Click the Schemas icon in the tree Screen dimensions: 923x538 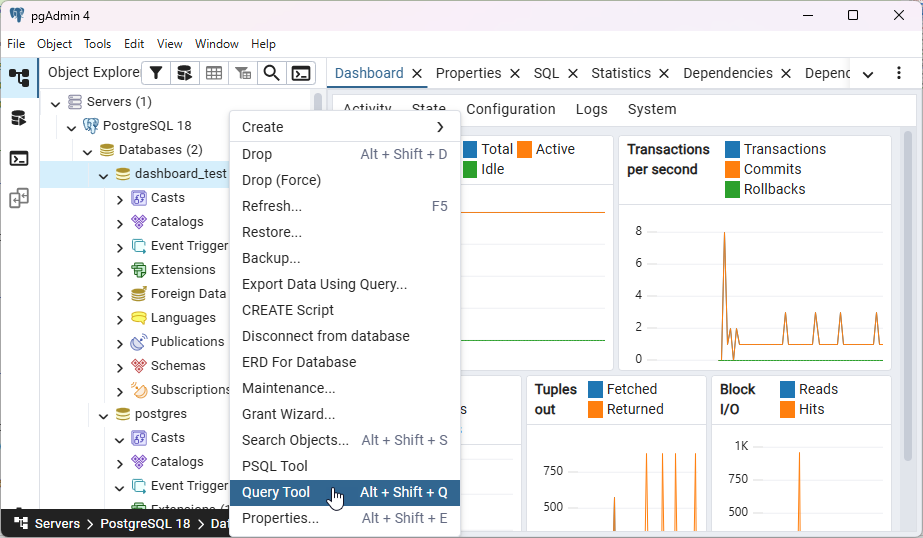pos(138,366)
